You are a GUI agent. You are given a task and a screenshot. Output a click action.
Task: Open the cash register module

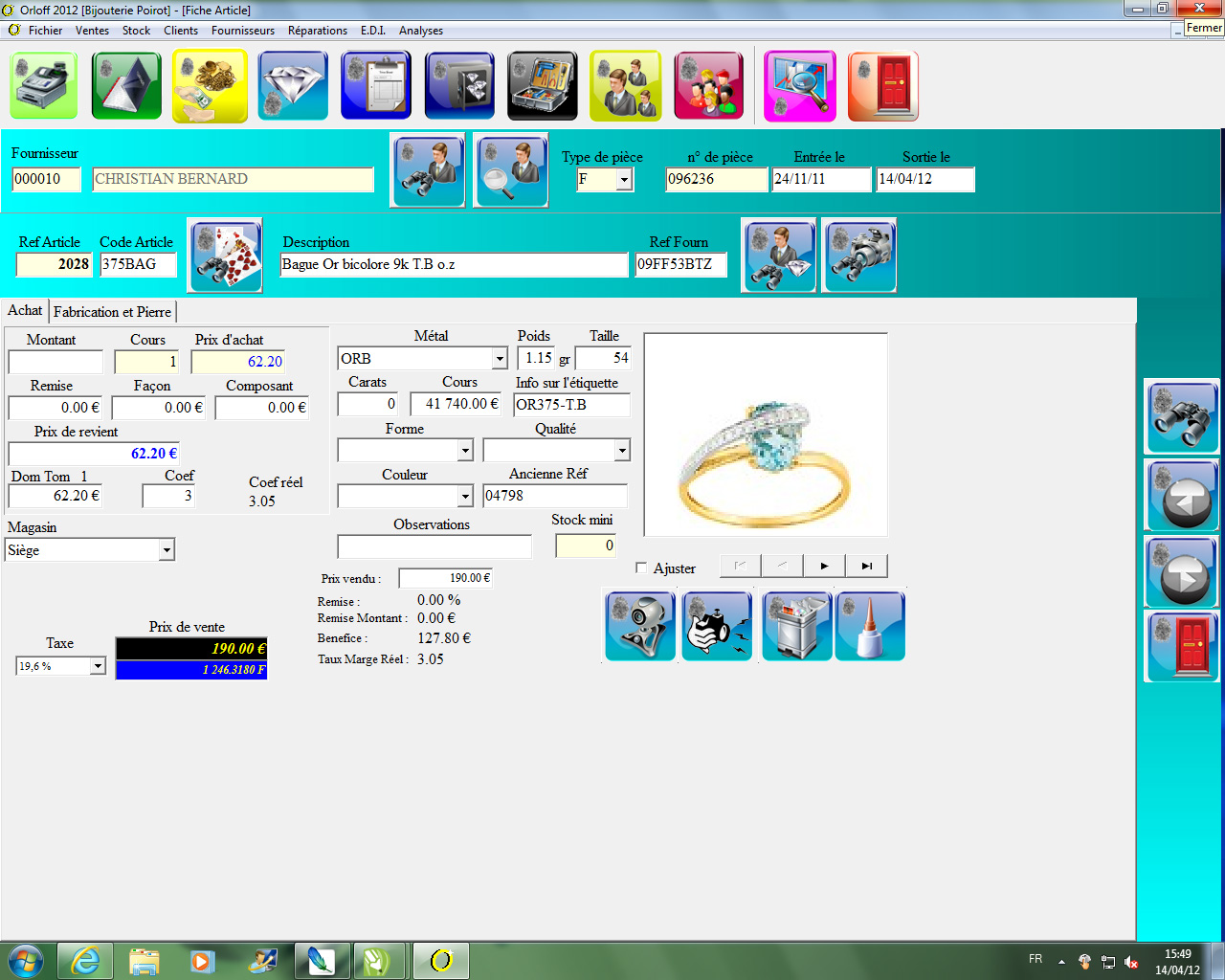pos(44,86)
